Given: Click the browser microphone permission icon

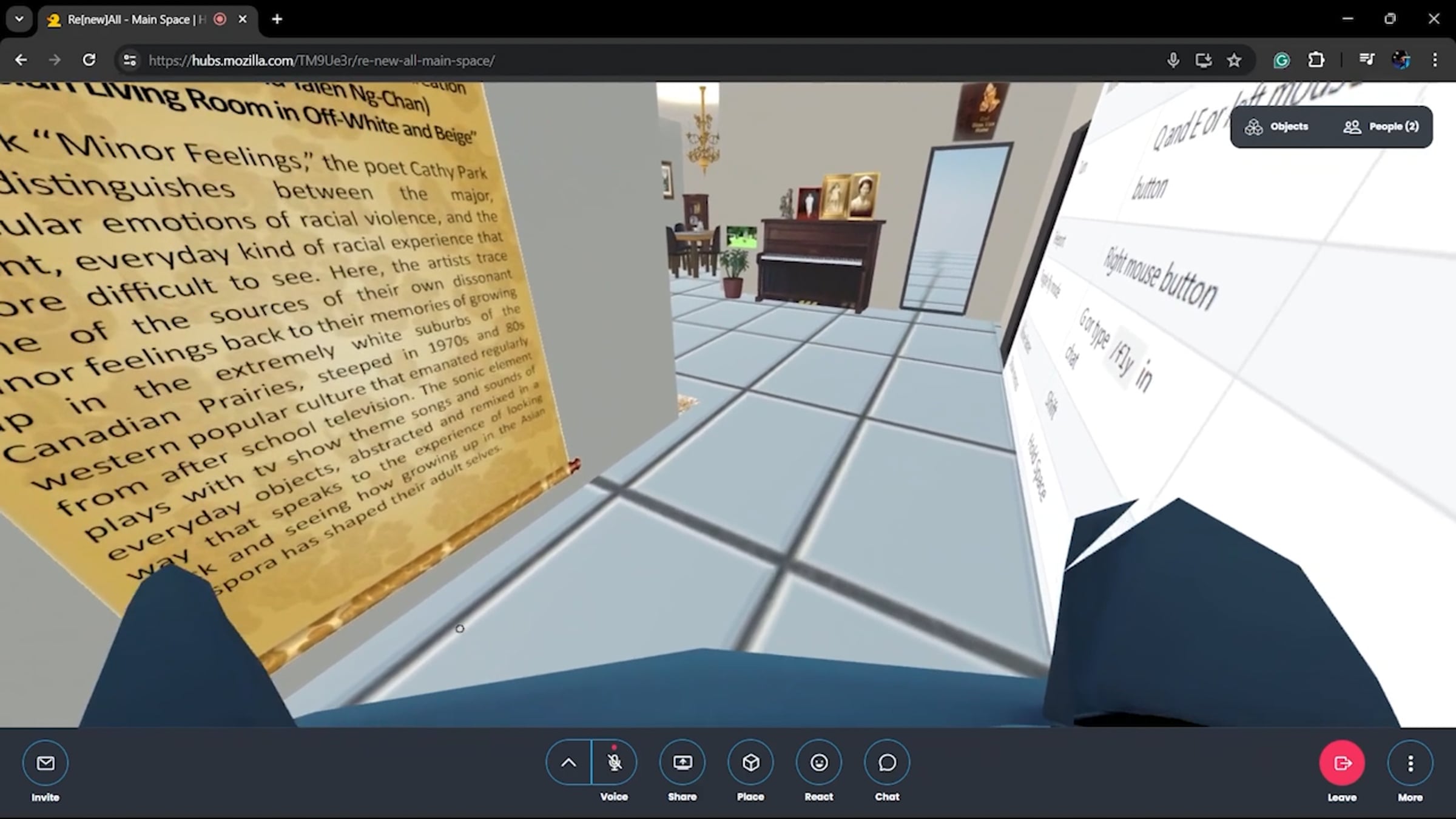Looking at the screenshot, I should tap(1173, 60).
